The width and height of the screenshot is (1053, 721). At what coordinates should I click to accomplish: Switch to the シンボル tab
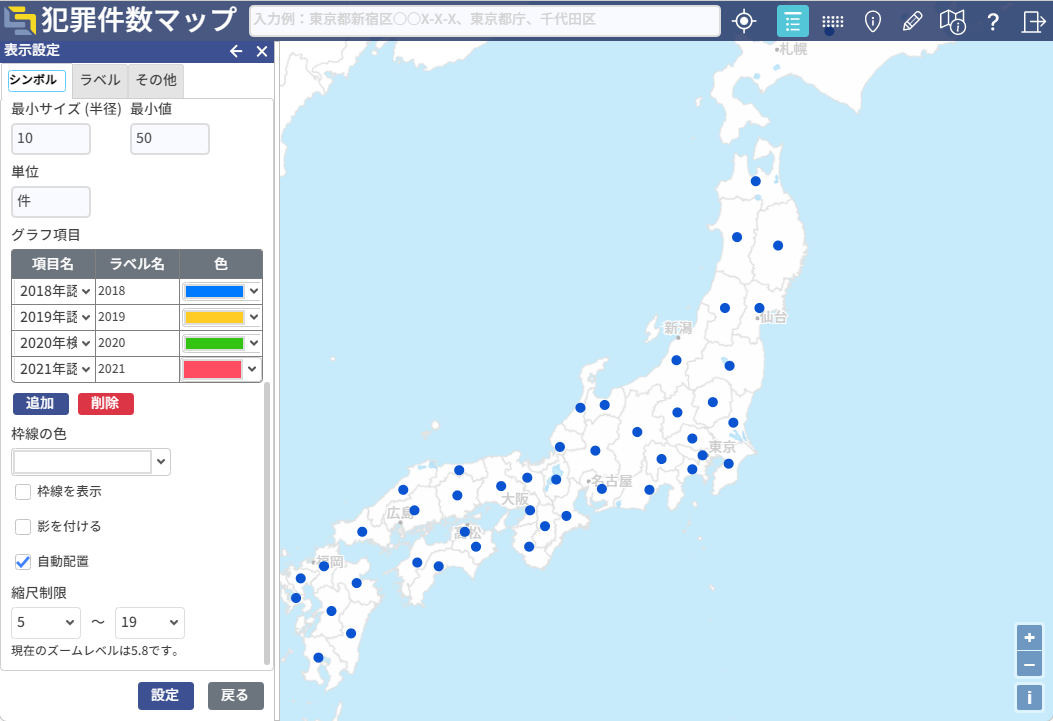tap(36, 80)
